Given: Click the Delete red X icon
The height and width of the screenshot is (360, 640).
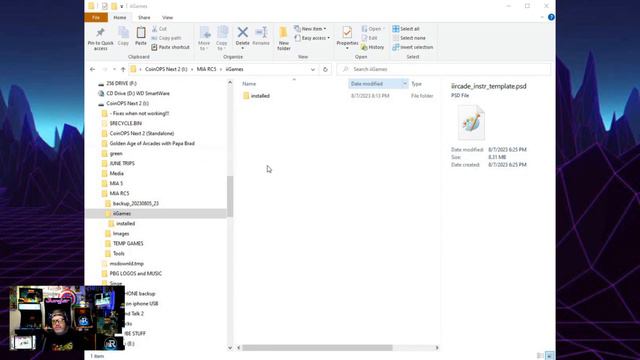Looking at the screenshot, I should 242,32.
